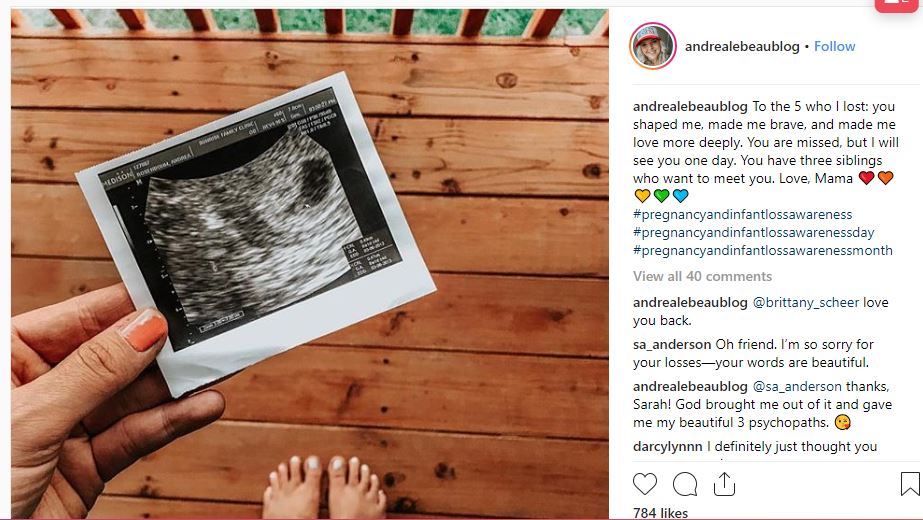Save the post with the bookmark icon
The image size is (923, 520).
click(910, 484)
